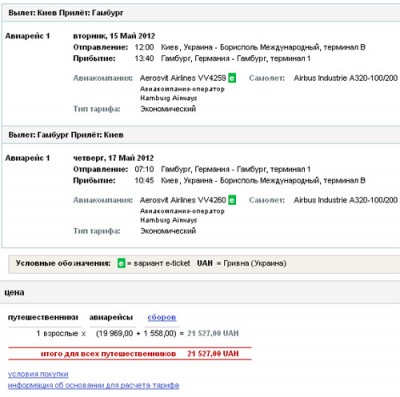Select the Aerosvit Airlines VV4259 flight text
The width and height of the screenshot is (400, 397).
[x=183, y=78]
